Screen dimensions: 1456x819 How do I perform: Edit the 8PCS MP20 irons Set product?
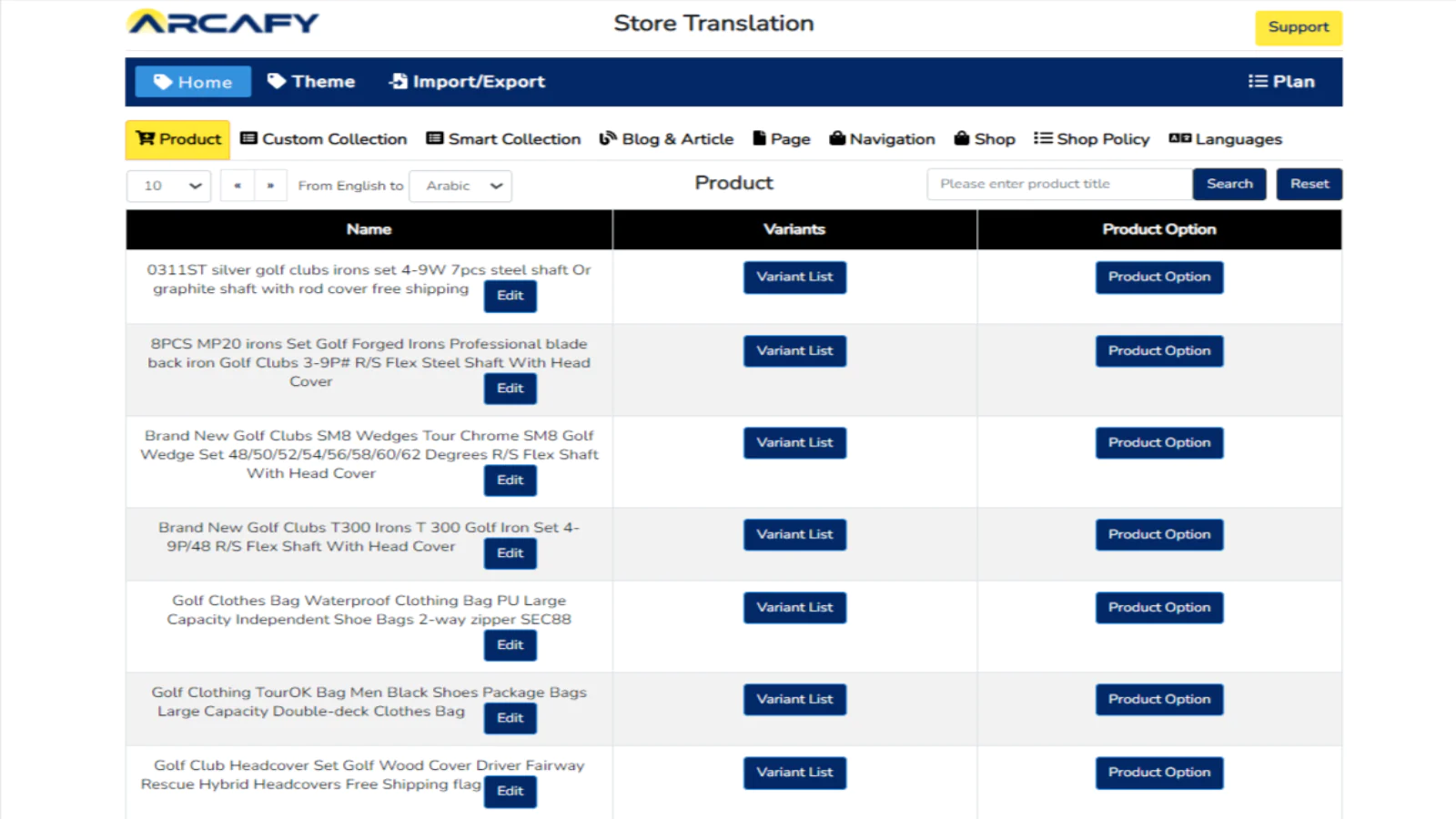[x=511, y=389]
